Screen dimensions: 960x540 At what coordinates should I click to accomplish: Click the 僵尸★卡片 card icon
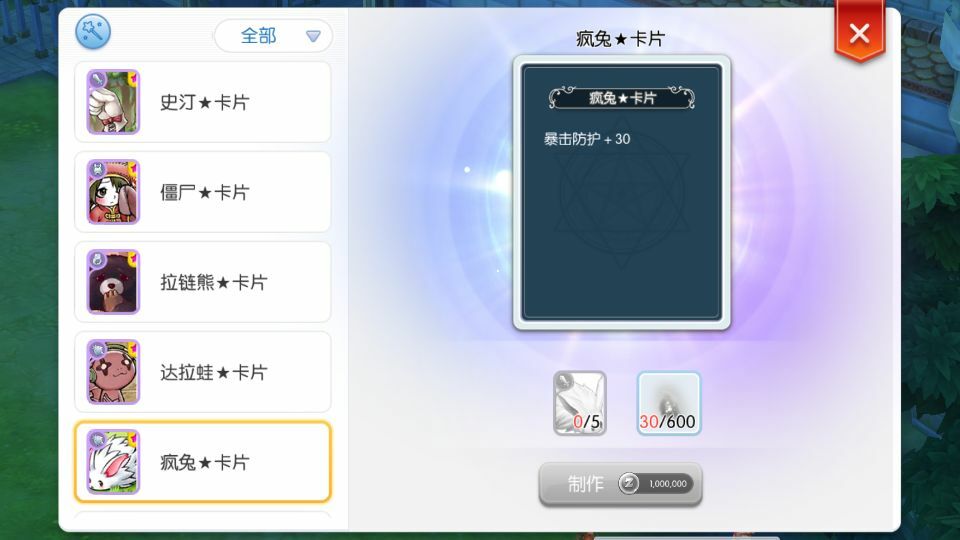[113, 192]
